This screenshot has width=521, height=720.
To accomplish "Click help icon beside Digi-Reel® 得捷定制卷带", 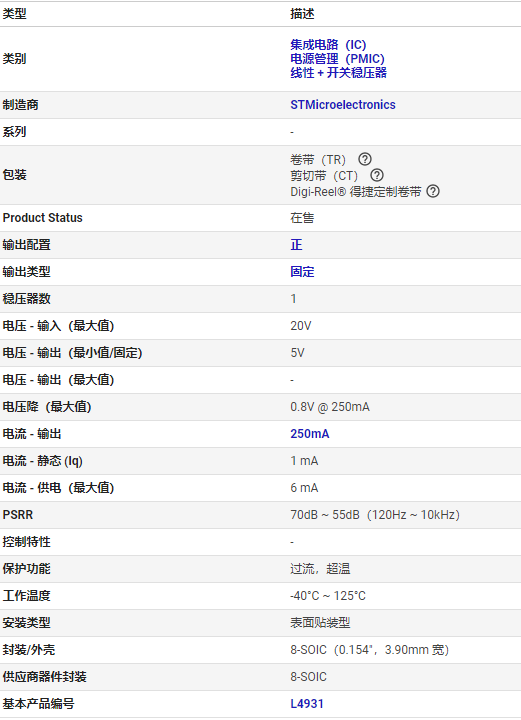I will 433,191.
